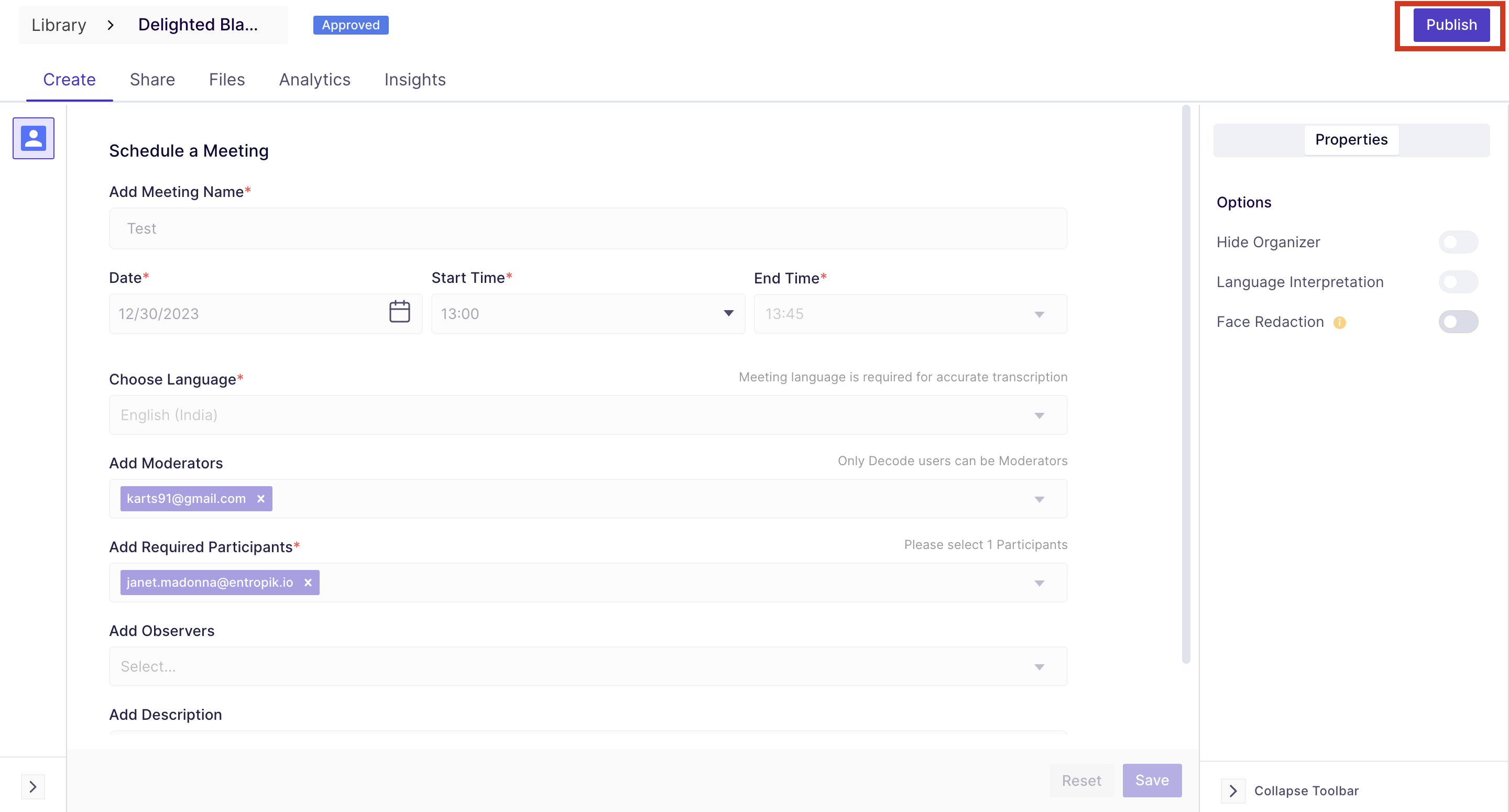1509x812 pixels.
Task: Select the participant block icon in left sidebar
Action: coord(34,138)
